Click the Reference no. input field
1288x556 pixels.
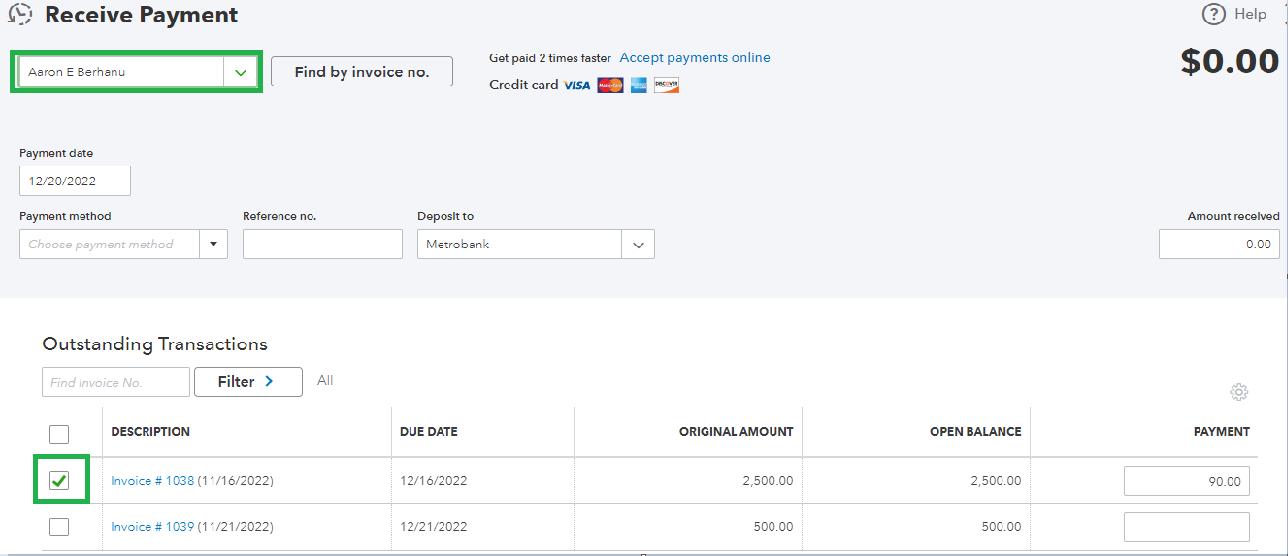click(322, 244)
